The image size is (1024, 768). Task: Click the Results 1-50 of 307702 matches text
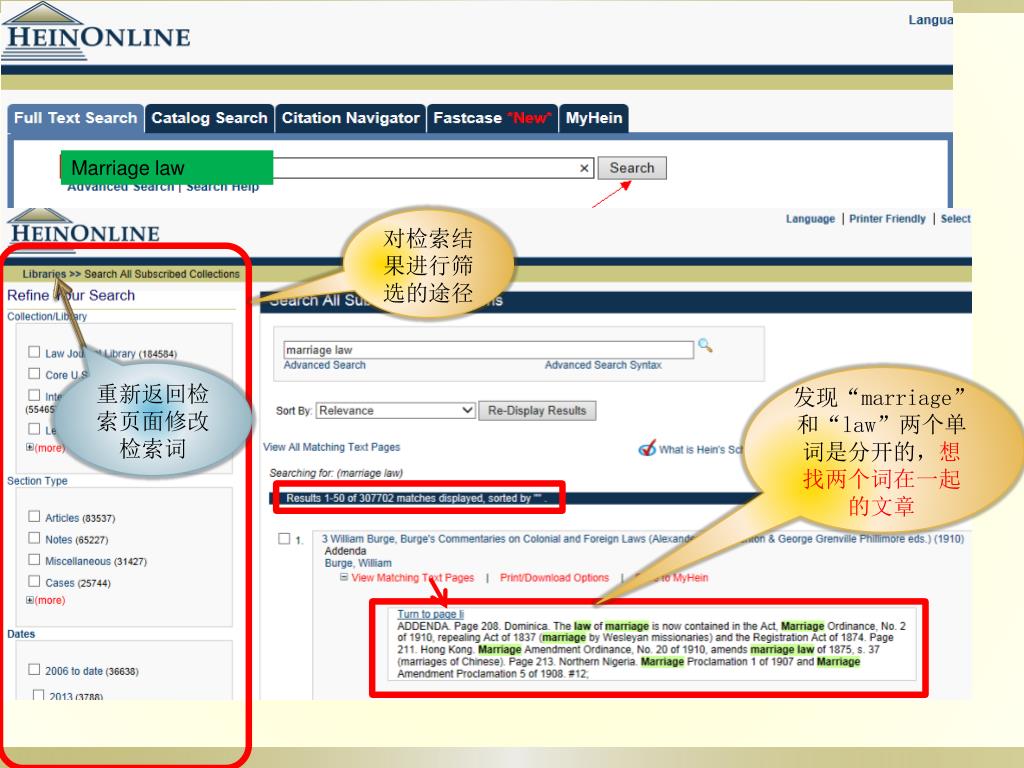click(x=416, y=498)
